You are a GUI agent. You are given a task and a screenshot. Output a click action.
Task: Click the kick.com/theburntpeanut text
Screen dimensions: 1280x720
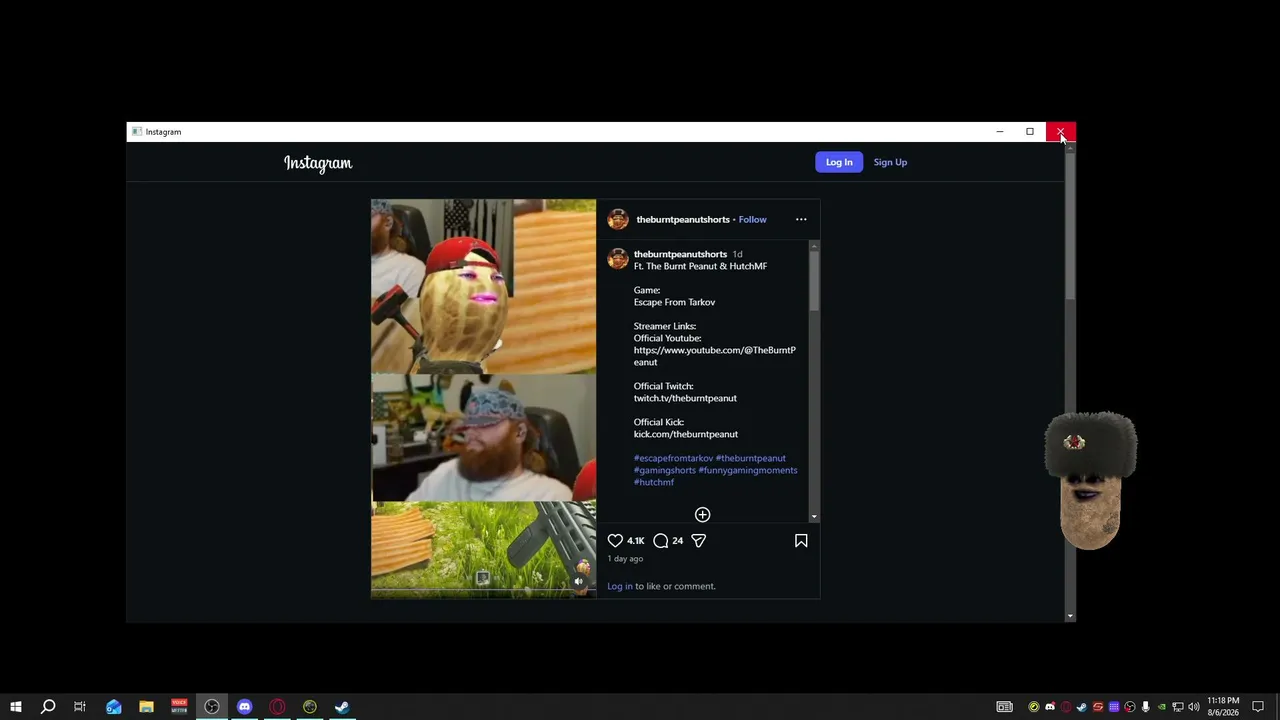(x=686, y=434)
